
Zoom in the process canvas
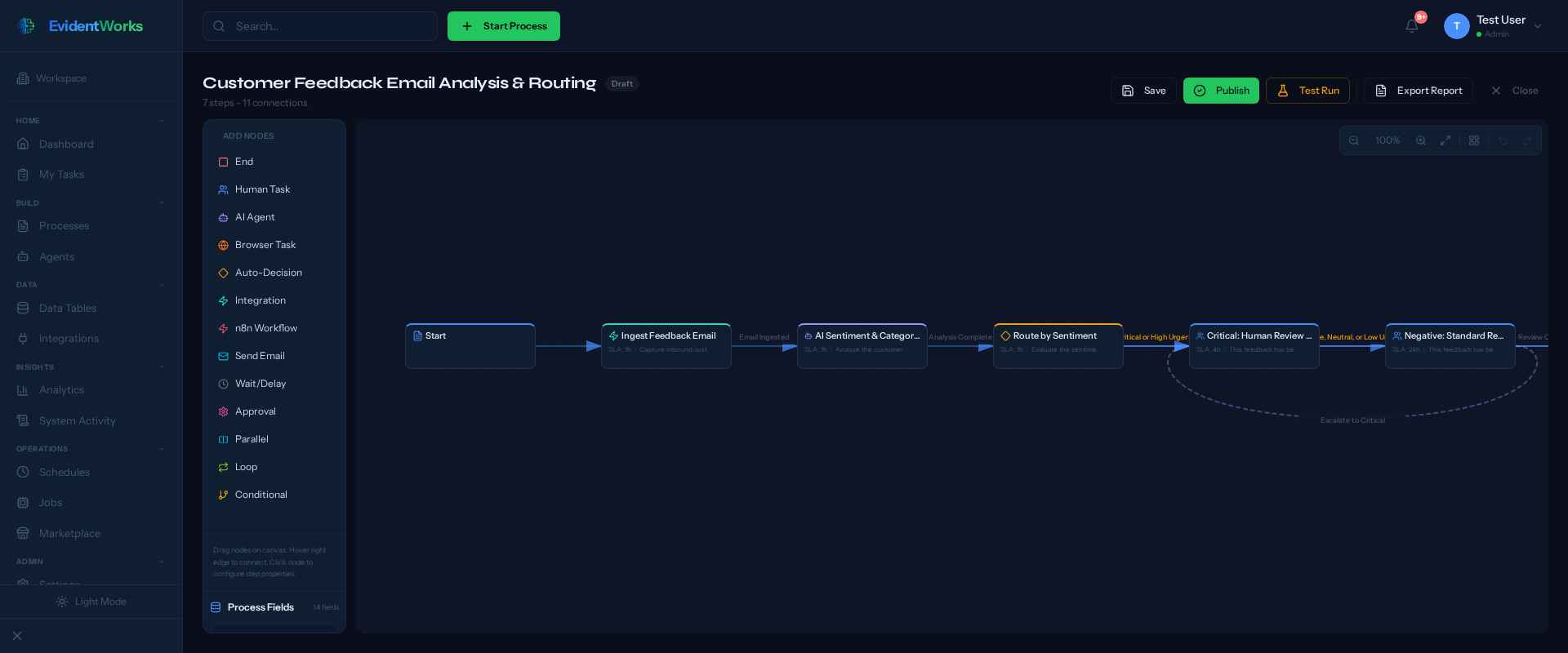[x=1421, y=140]
